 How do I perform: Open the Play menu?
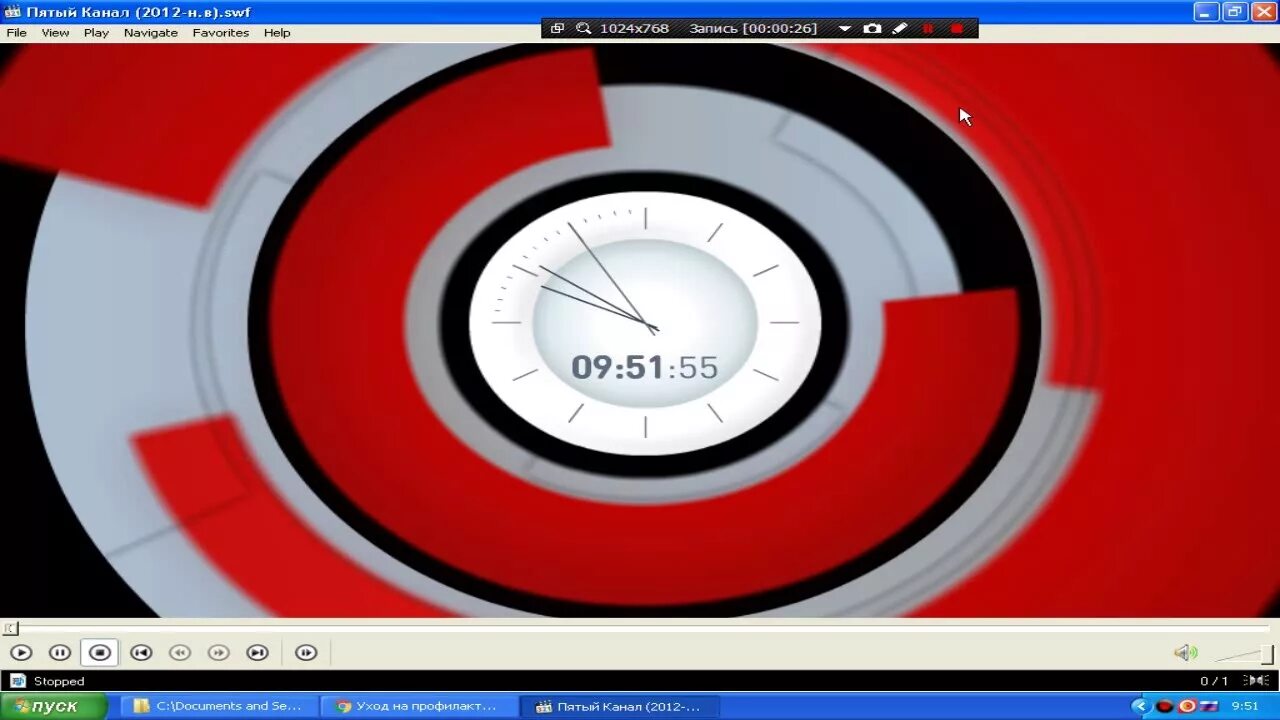96,33
